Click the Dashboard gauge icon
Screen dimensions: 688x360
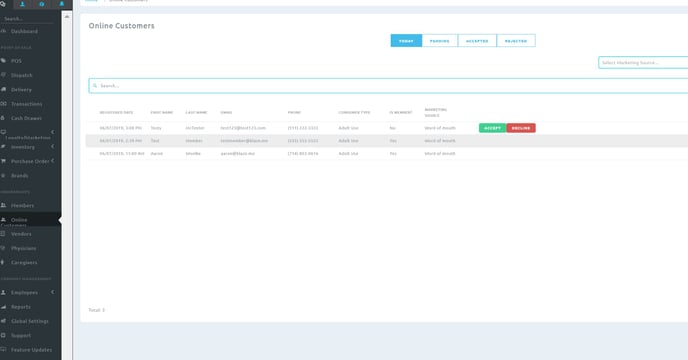[3, 32]
